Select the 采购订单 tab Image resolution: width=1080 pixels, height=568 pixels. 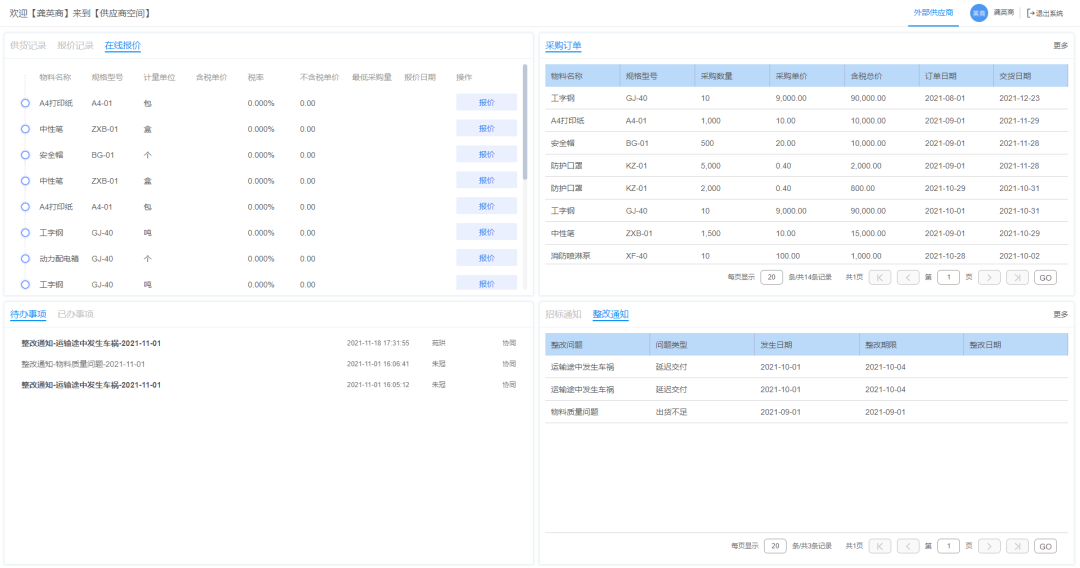pos(563,45)
